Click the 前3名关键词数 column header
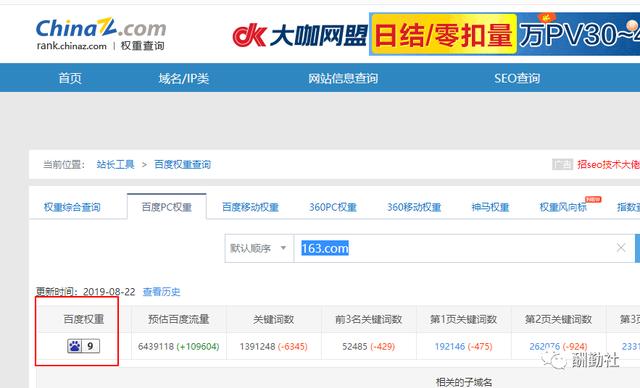Image resolution: width=640 pixels, height=388 pixels. coord(369,319)
